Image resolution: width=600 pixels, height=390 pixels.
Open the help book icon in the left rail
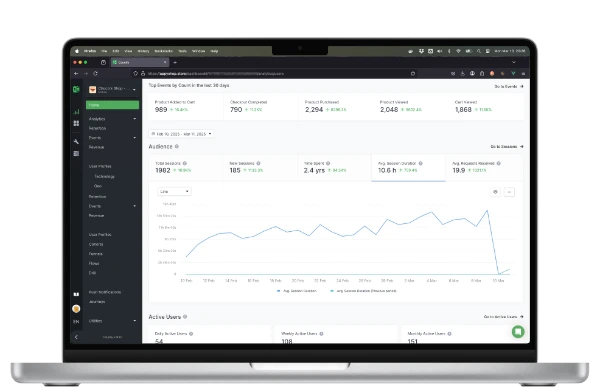[x=76, y=294]
